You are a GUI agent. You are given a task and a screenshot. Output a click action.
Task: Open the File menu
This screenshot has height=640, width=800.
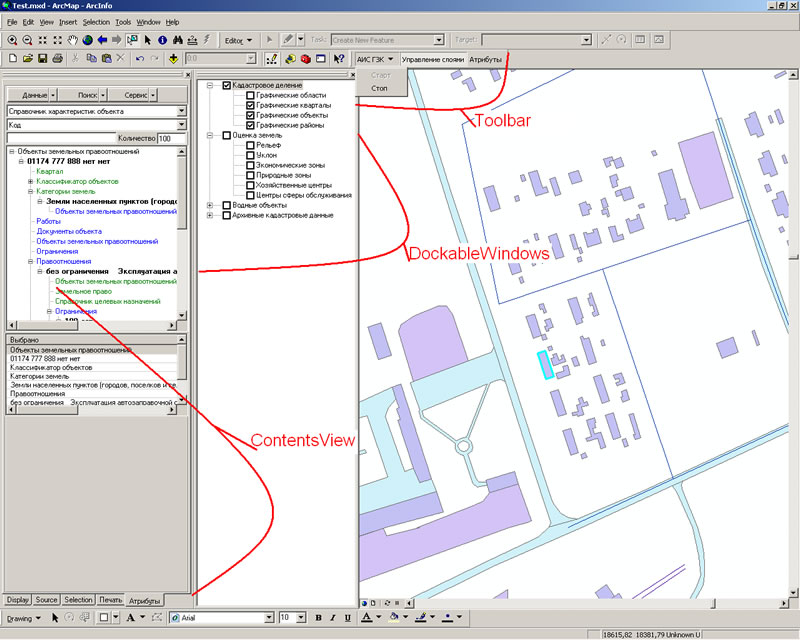12,22
